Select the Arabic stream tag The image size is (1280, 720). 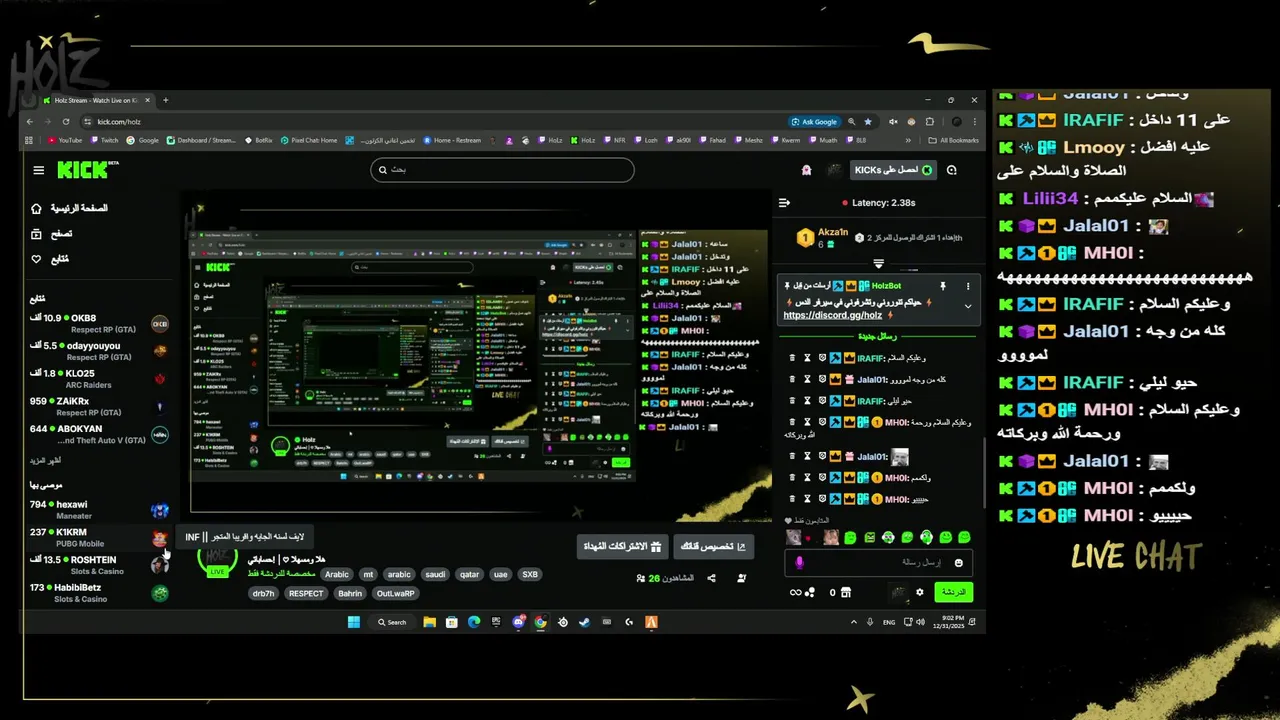(337, 575)
